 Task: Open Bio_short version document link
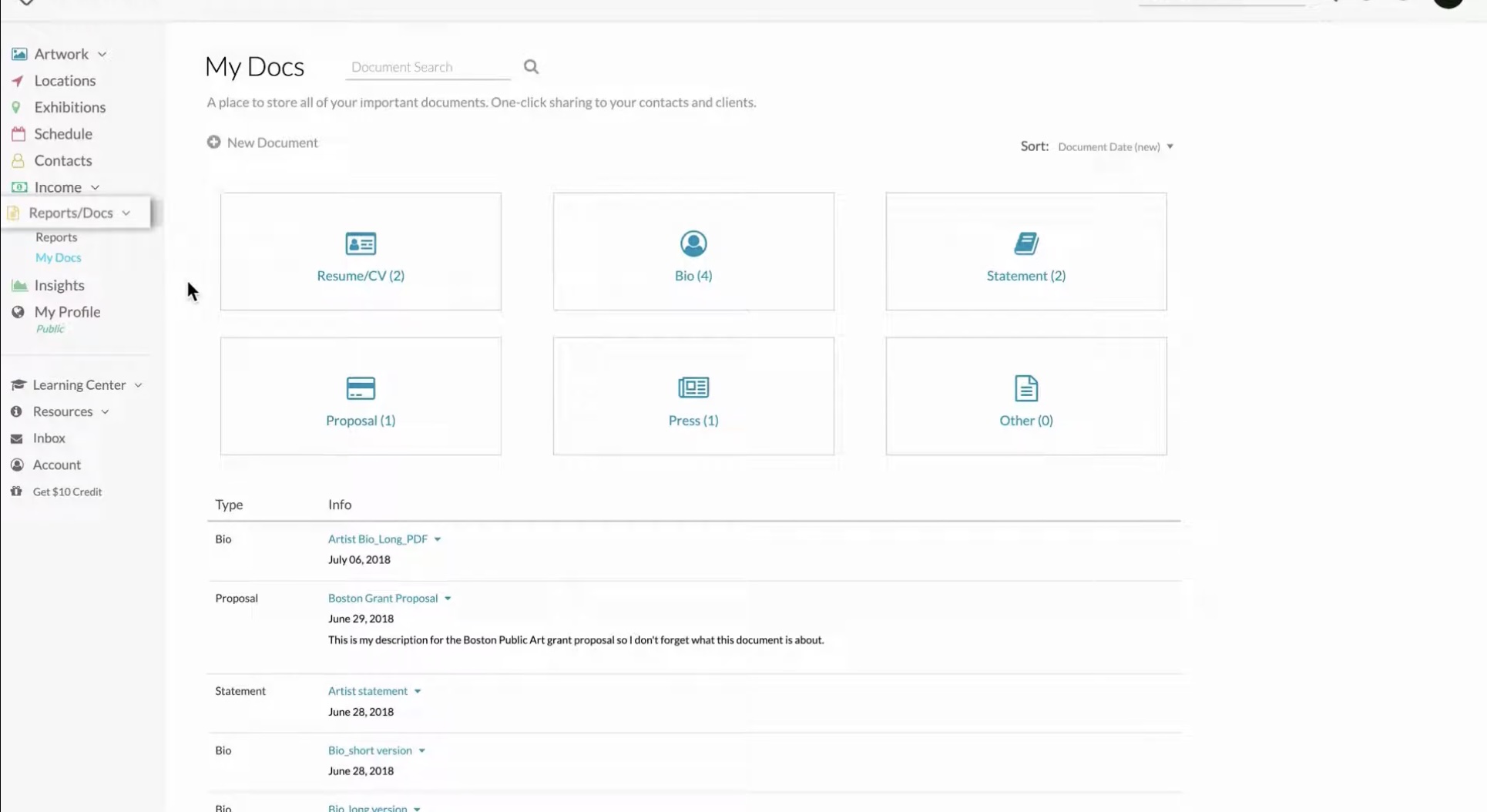click(x=370, y=750)
